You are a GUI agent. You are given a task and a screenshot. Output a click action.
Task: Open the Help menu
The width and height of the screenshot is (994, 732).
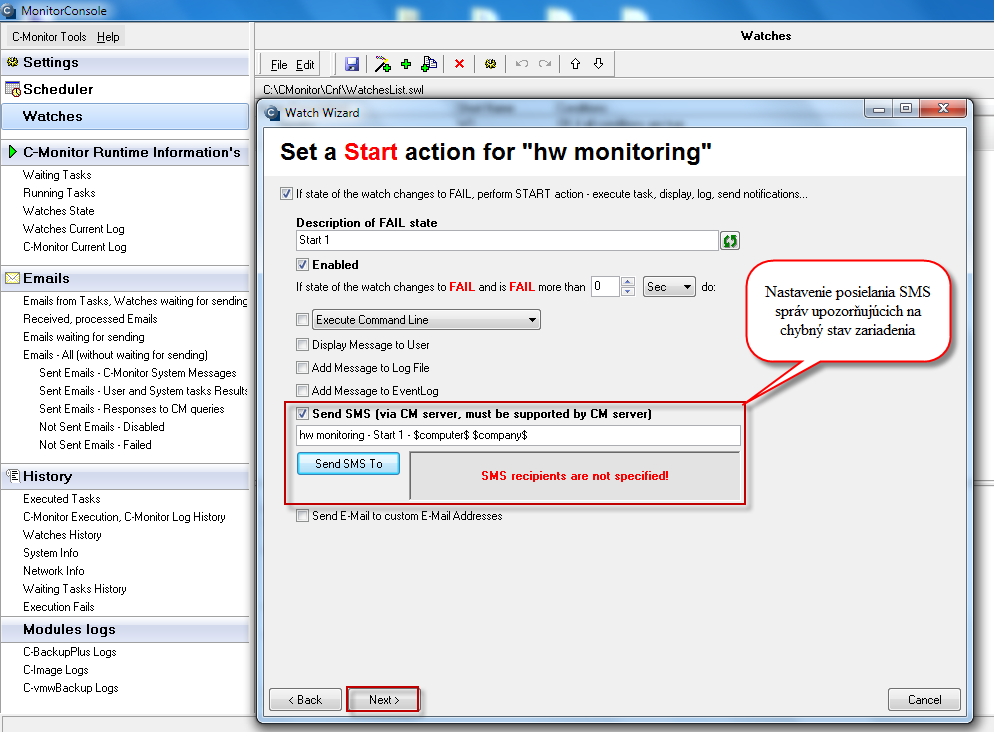[x=108, y=37]
